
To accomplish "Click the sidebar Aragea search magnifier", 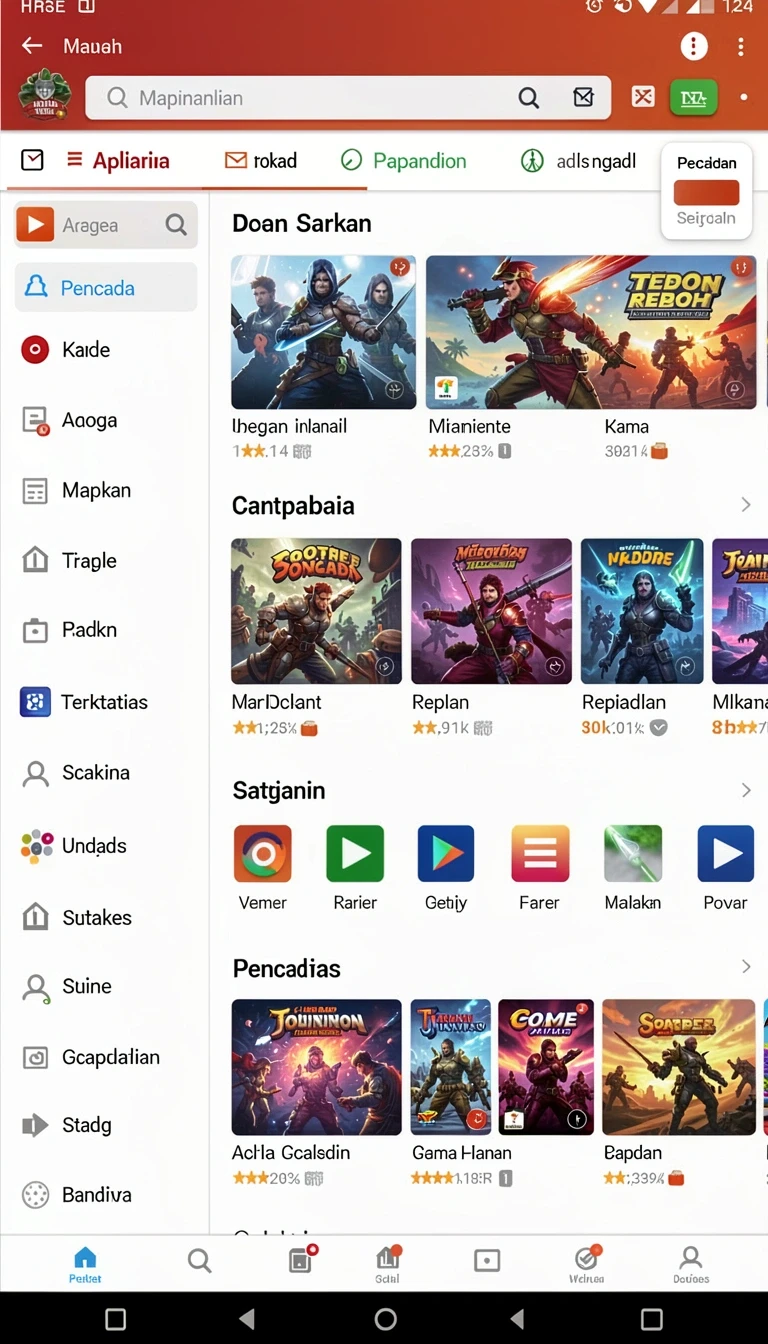I will click(x=177, y=225).
